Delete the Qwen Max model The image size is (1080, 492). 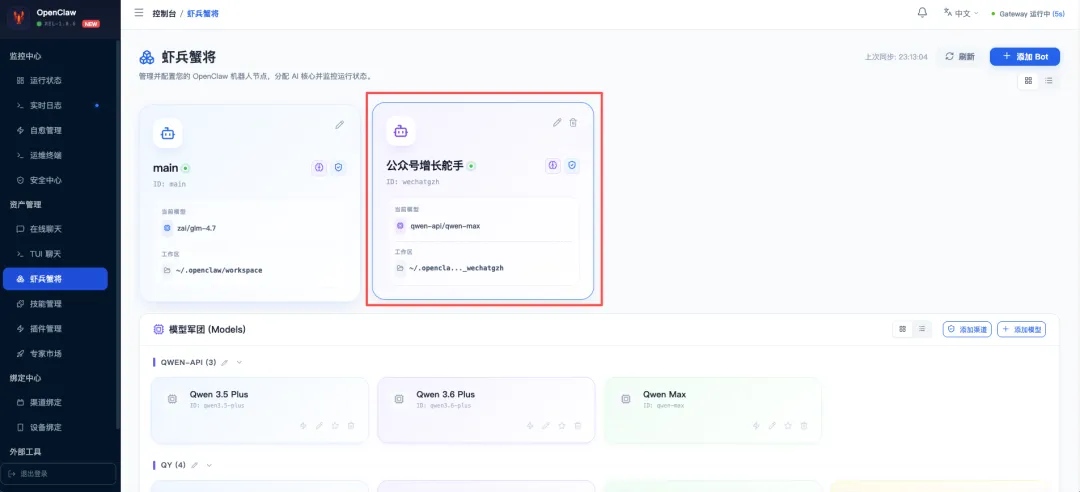point(804,426)
